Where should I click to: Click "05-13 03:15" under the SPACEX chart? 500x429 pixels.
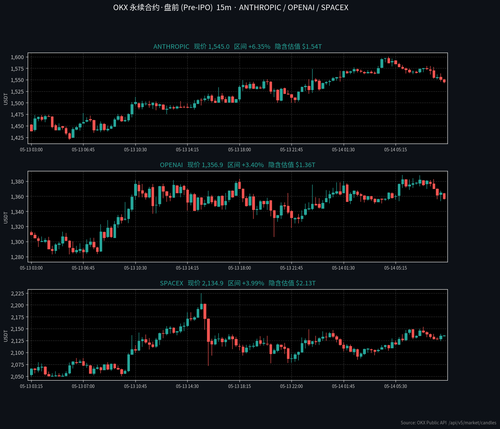[31, 386]
